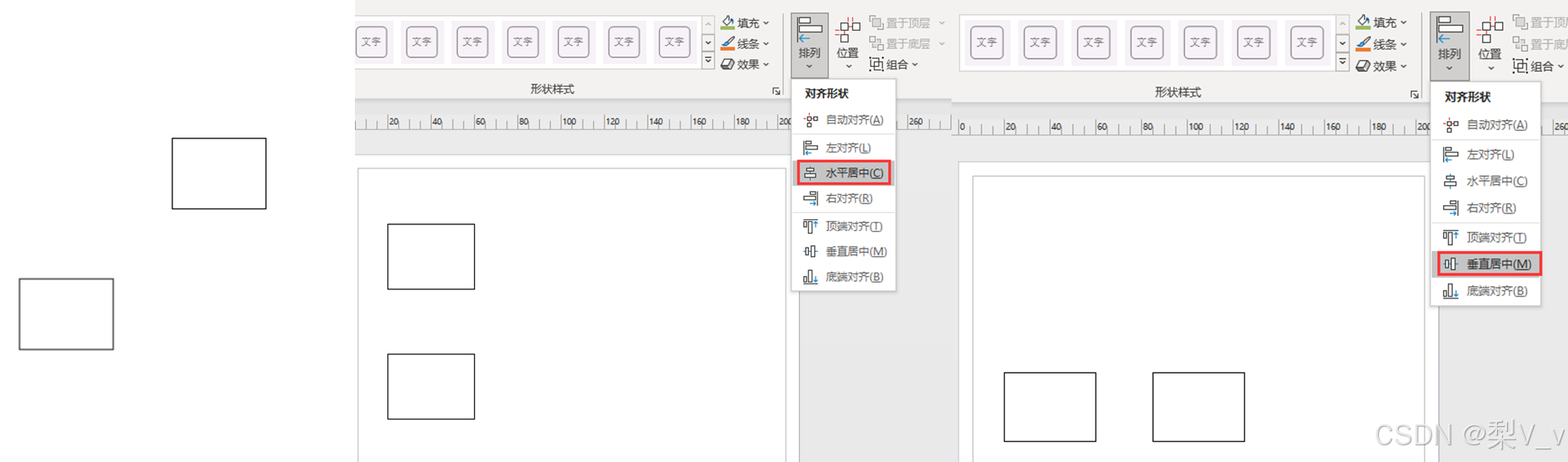Screen dimensions: 1568x462
Task: Expand the 组合 dropdown arrow in left window
Action: 915,65
